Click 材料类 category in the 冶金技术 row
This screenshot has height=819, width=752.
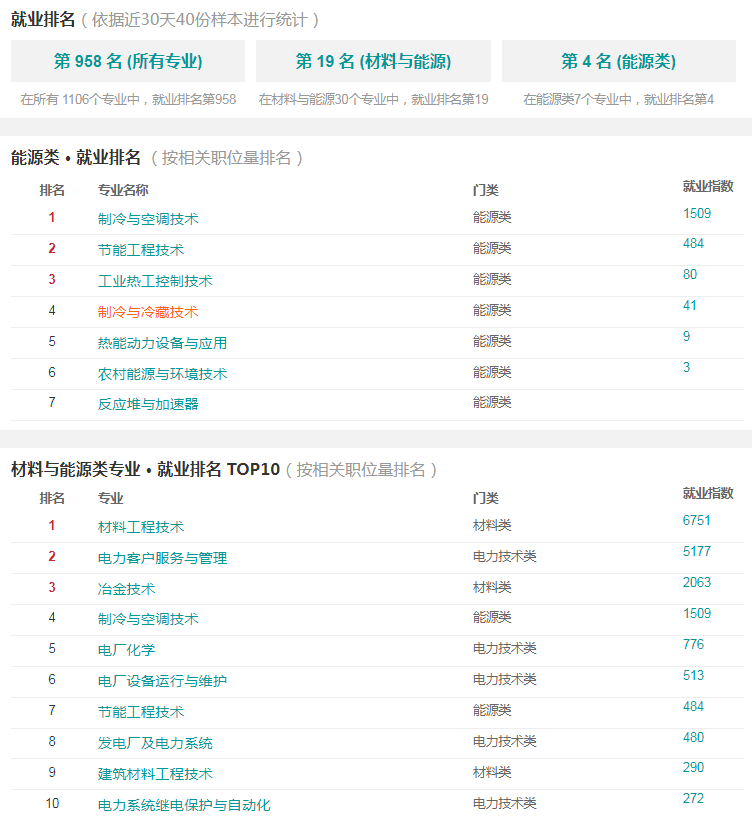[492, 587]
